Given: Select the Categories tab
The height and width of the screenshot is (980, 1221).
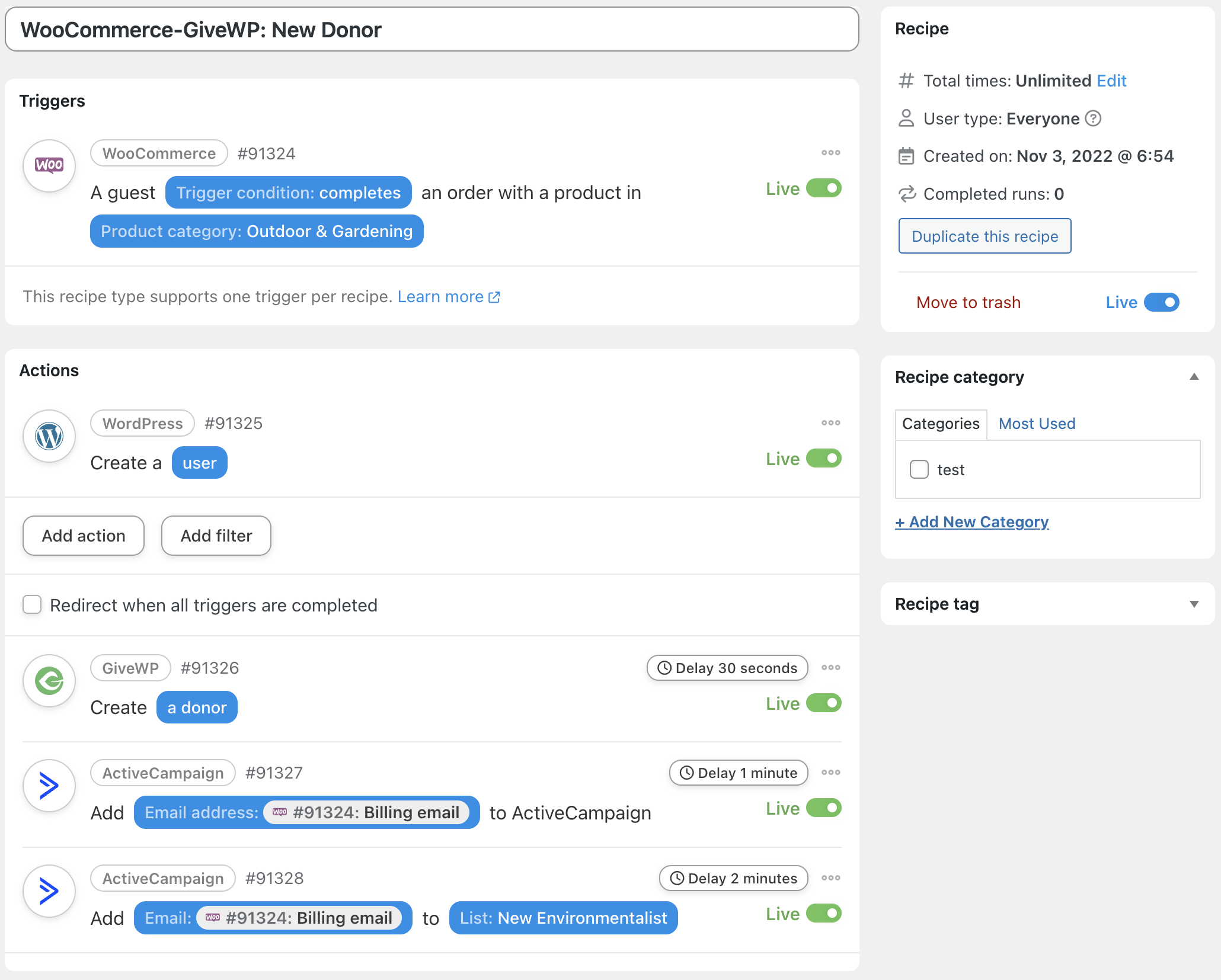Looking at the screenshot, I should (x=941, y=424).
